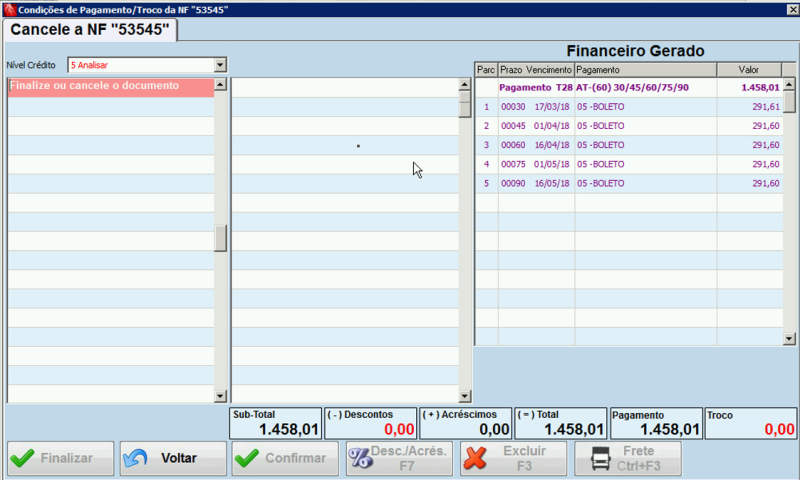Select installment row dated 01/05/18
The height and width of the screenshot is (480, 800).
[629, 164]
